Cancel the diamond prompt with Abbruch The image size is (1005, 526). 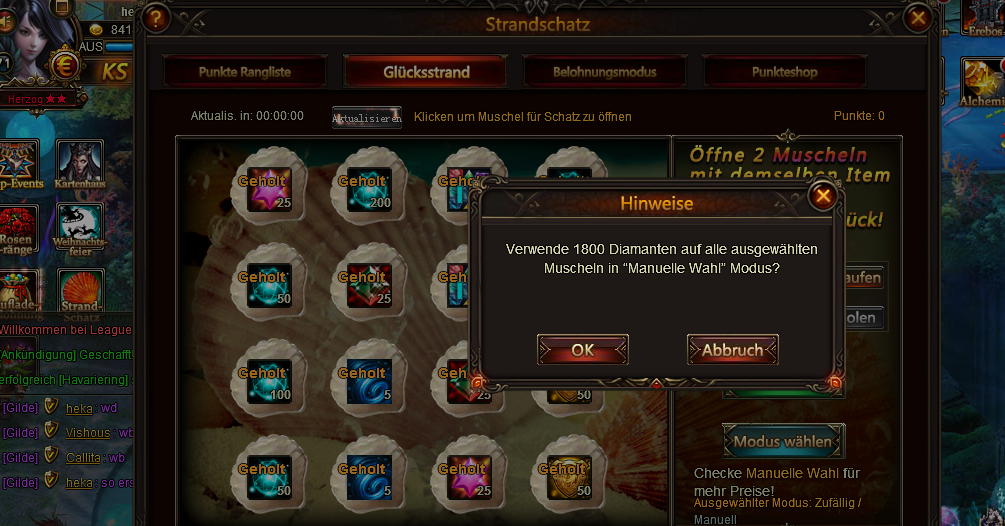tap(733, 350)
